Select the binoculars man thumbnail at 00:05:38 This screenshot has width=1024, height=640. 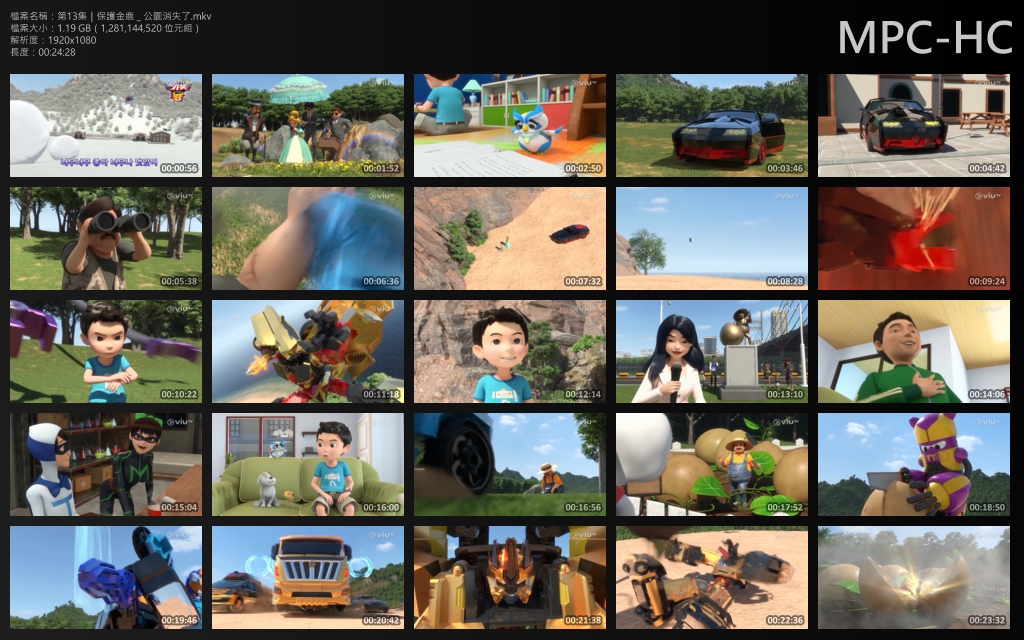(106, 238)
